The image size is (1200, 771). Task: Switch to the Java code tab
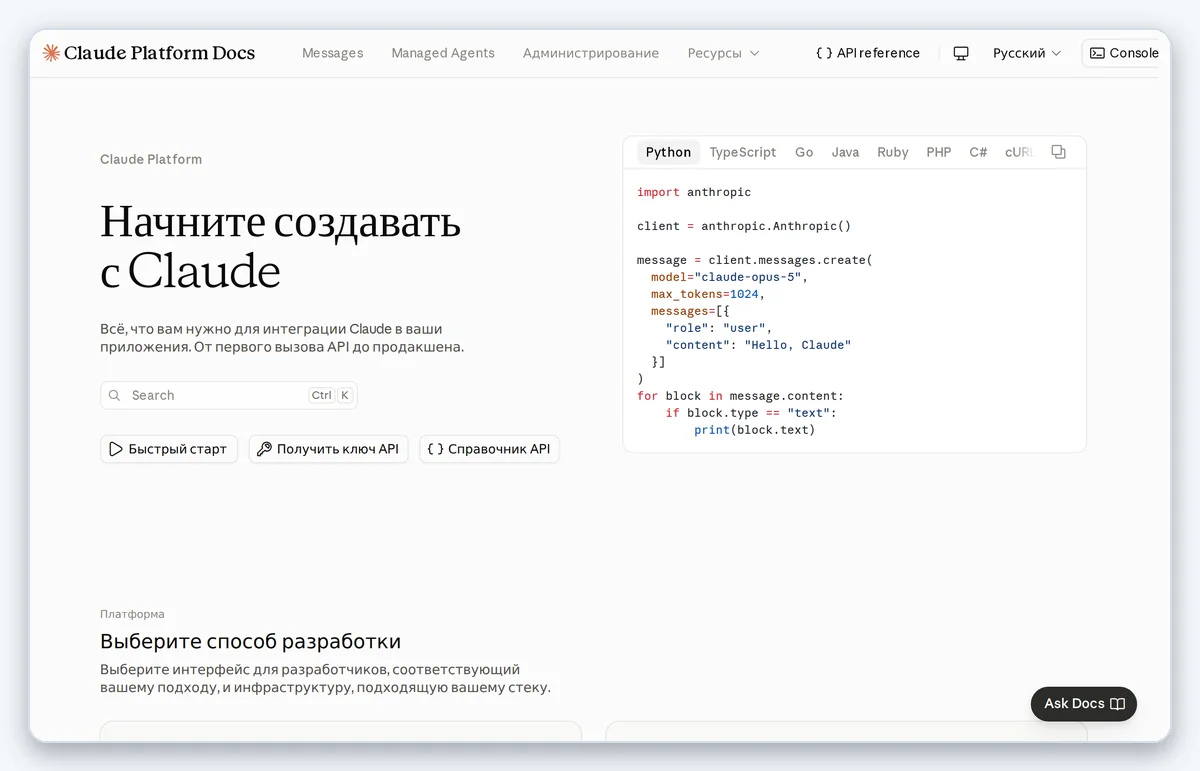[x=845, y=152]
